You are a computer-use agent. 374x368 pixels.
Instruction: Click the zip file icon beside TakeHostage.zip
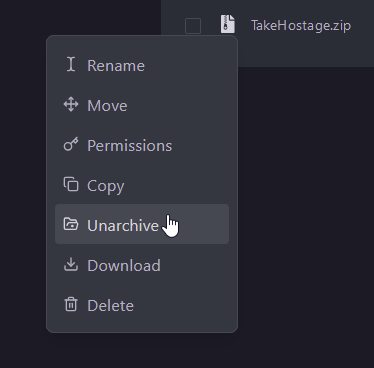pyautogui.click(x=228, y=24)
